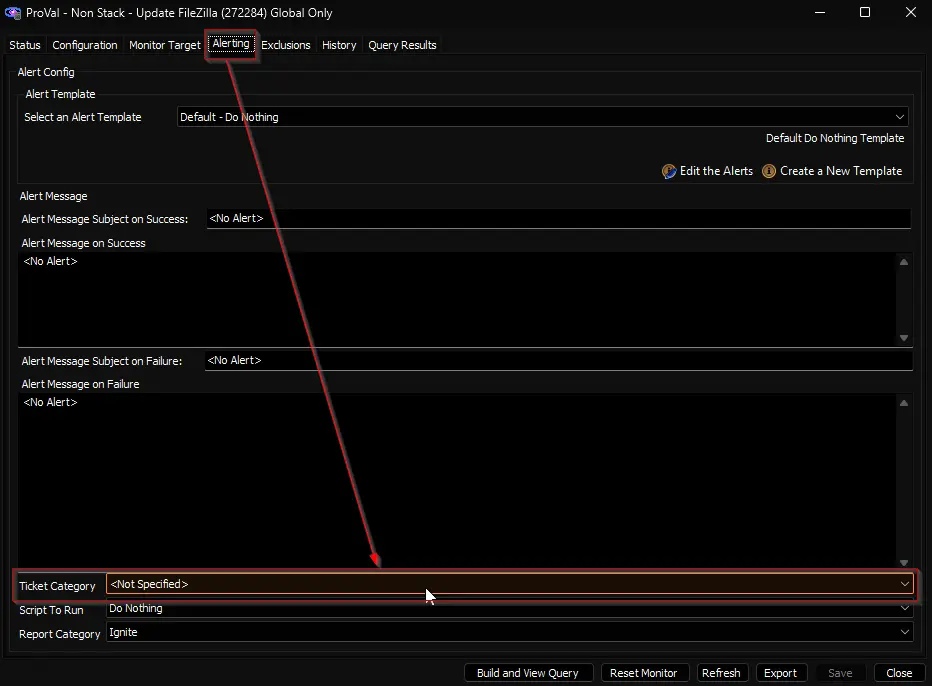
Task: Click the up arrow of Failure message scrollbar
Action: (x=904, y=403)
